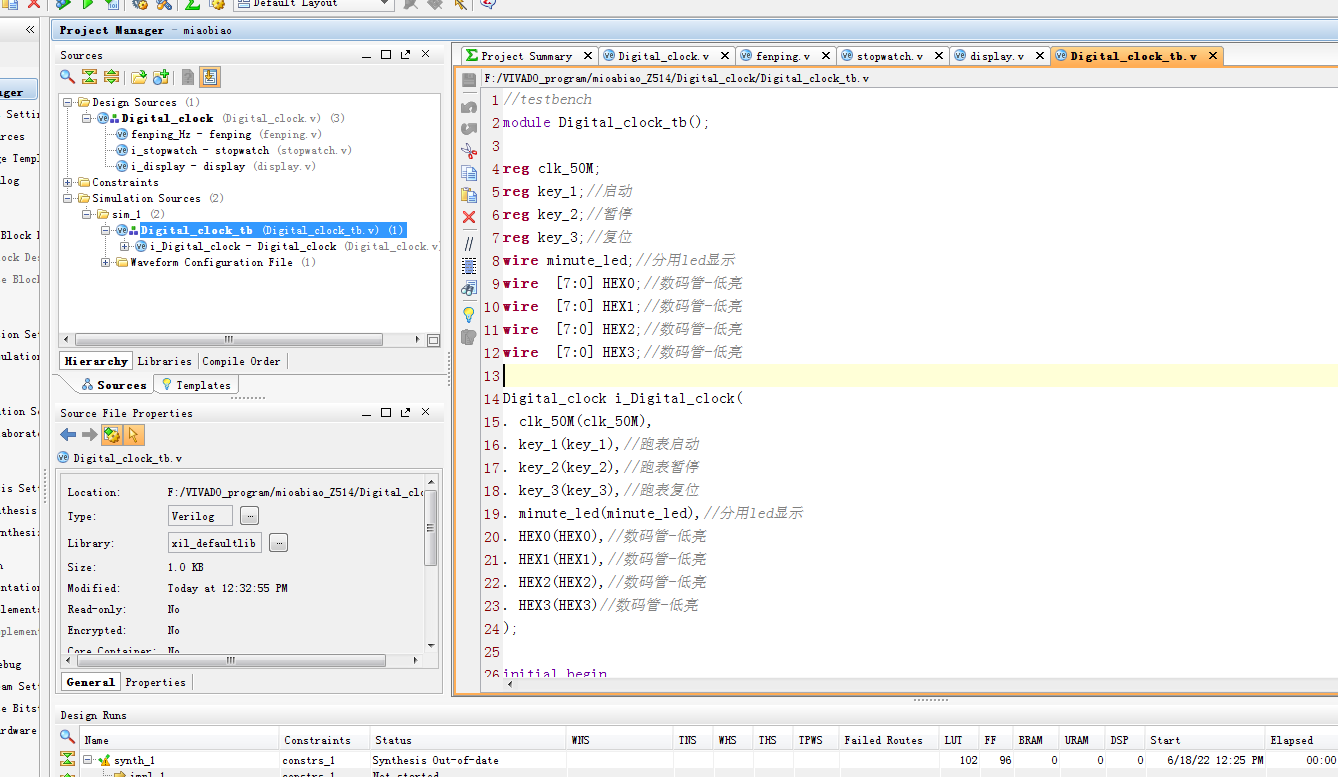Click the red X delete icon in editor

468,217
